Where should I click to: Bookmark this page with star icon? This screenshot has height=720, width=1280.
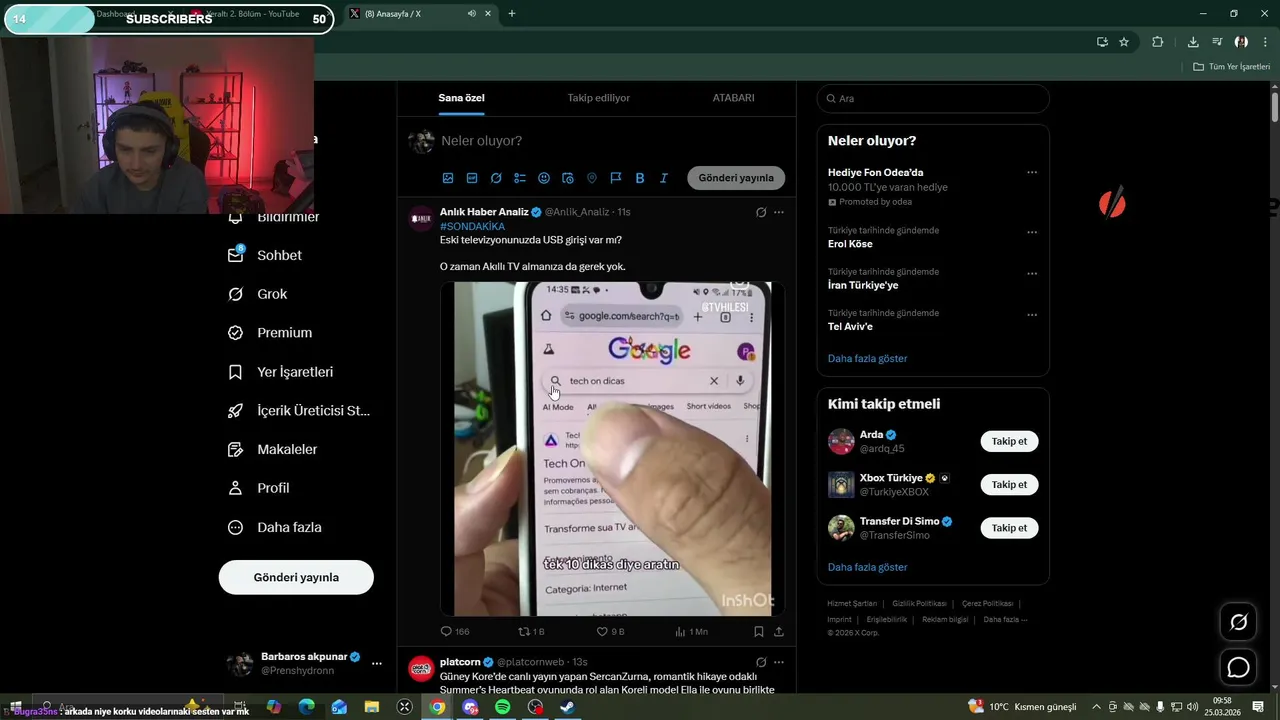click(1124, 42)
